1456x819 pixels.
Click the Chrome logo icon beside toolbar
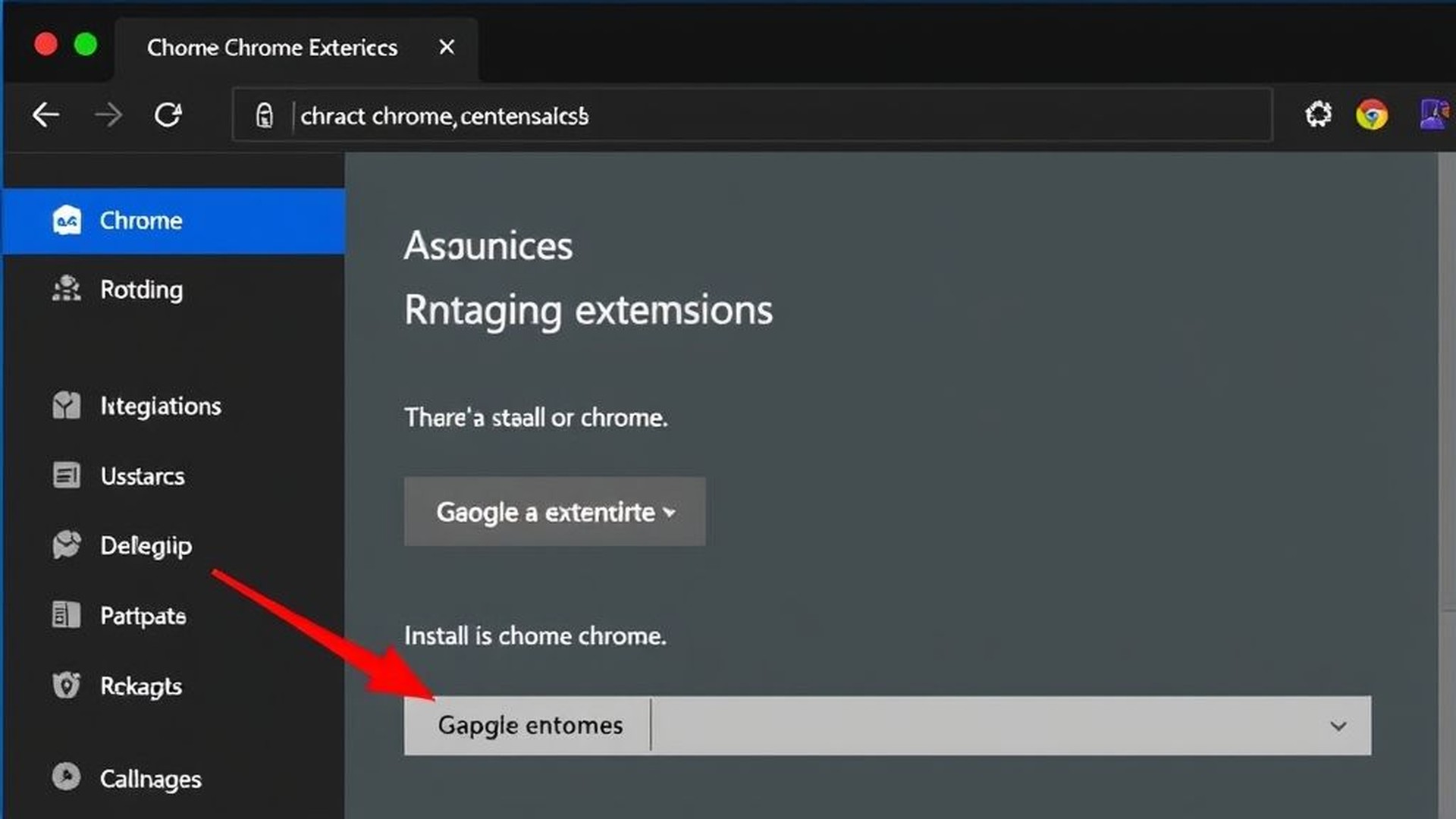[1373, 115]
